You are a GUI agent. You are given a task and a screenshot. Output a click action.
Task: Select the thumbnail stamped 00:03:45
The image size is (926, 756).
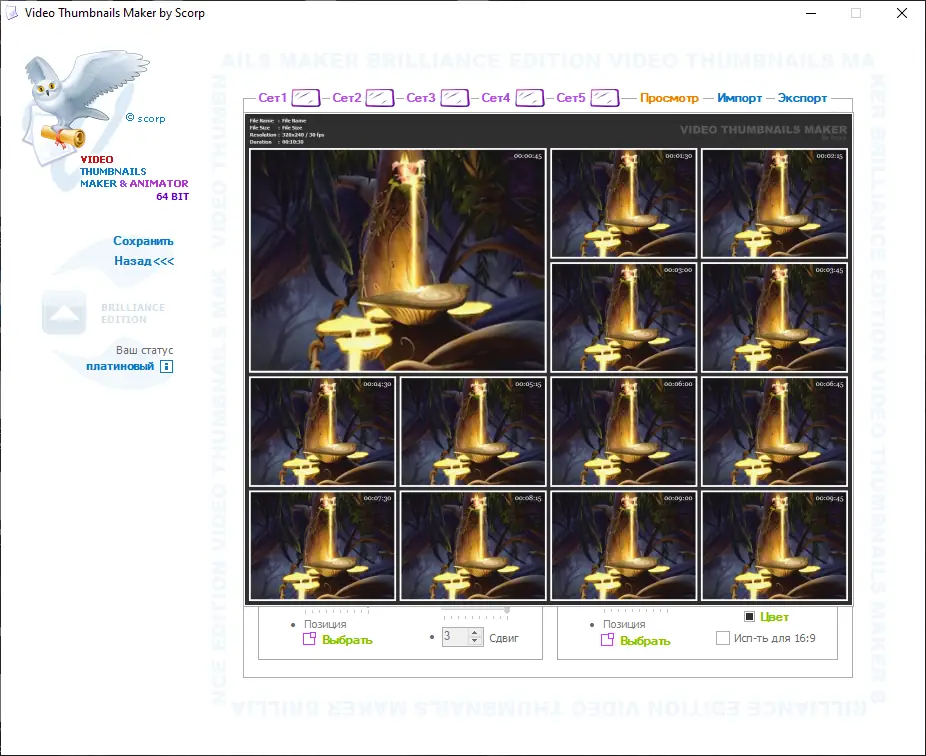(774, 317)
